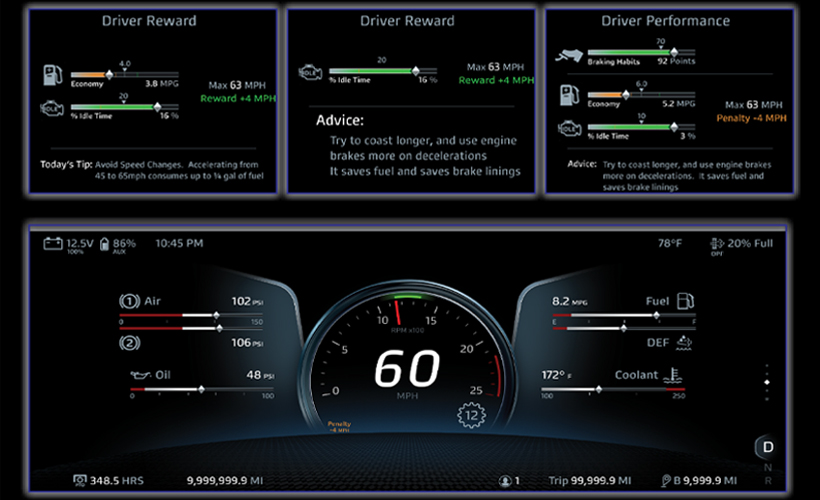Click the 3.8 MPG economy value
820x500 pixels.
coord(162,84)
